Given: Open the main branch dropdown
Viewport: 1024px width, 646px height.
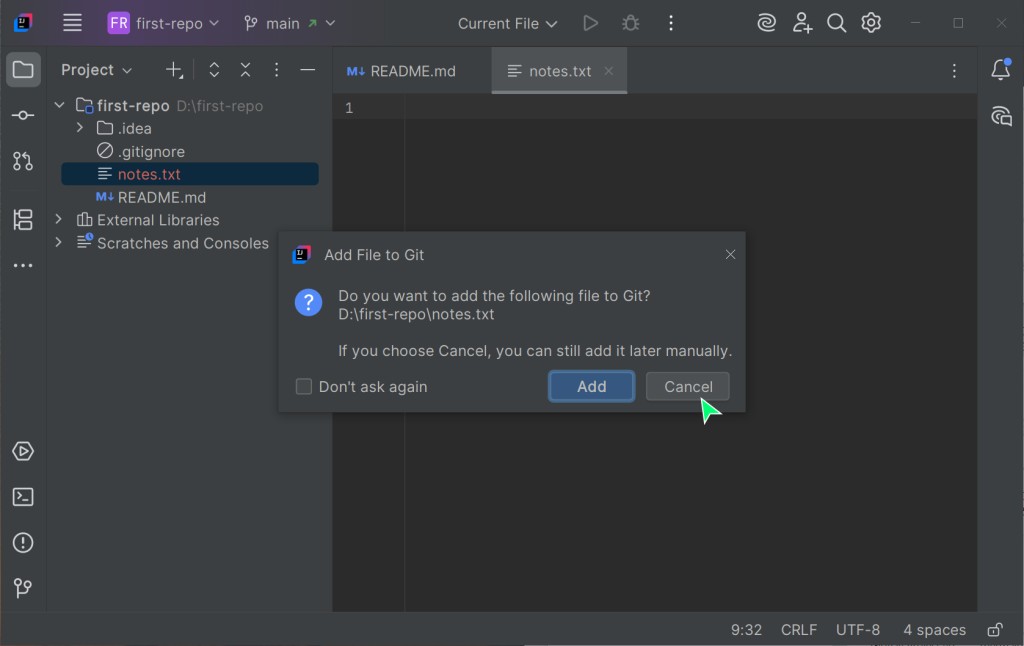Looking at the screenshot, I should (x=289, y=24).
